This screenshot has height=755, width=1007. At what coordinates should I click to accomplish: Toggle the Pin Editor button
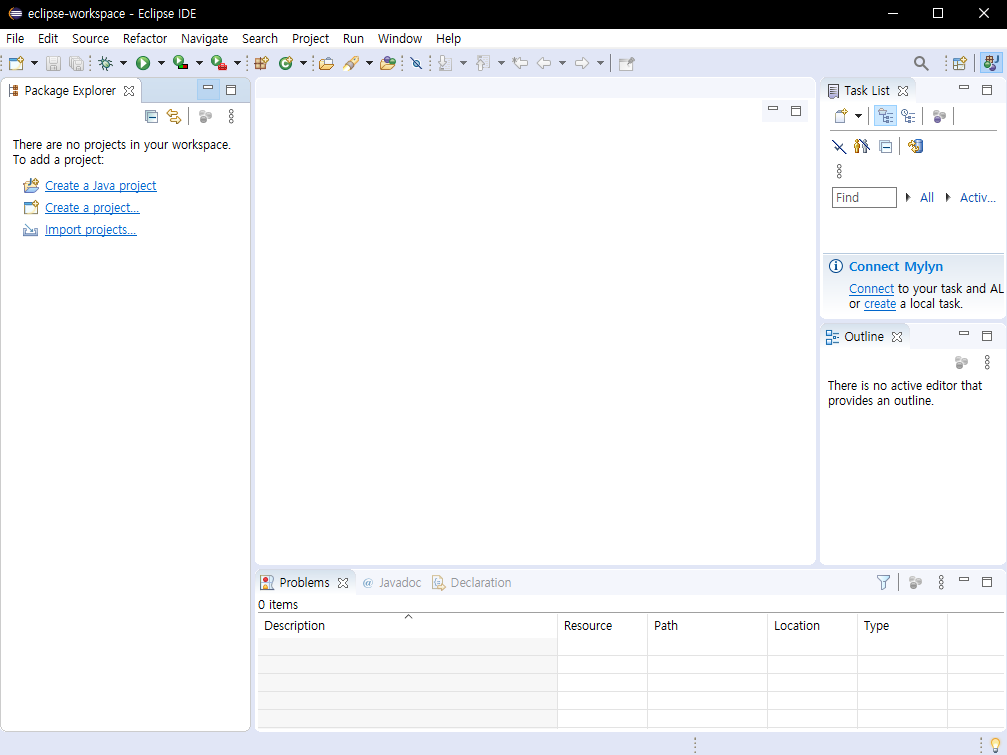pyautogui.click(x=626, y=63)
